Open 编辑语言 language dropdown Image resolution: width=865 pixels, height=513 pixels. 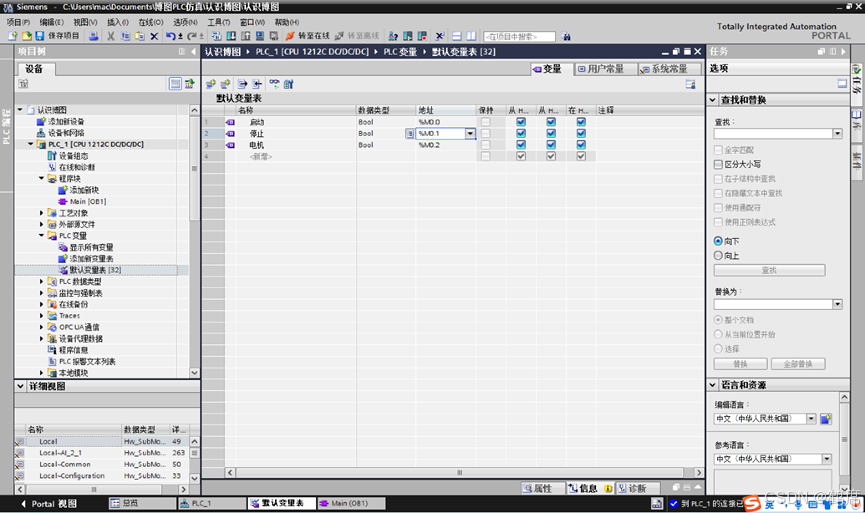click(811, 419)
